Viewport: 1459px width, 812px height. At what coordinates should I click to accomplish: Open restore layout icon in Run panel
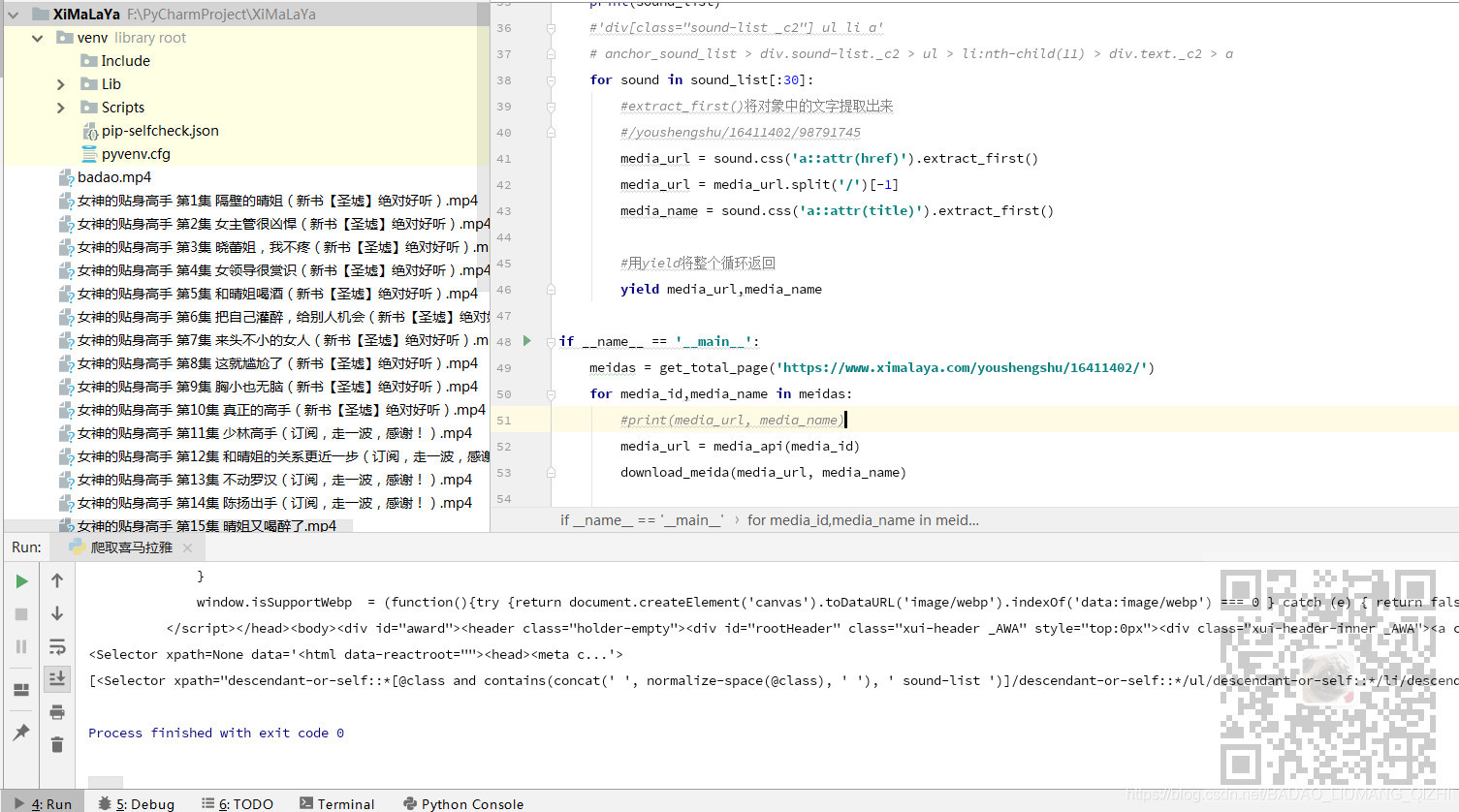tap(21, 690)
